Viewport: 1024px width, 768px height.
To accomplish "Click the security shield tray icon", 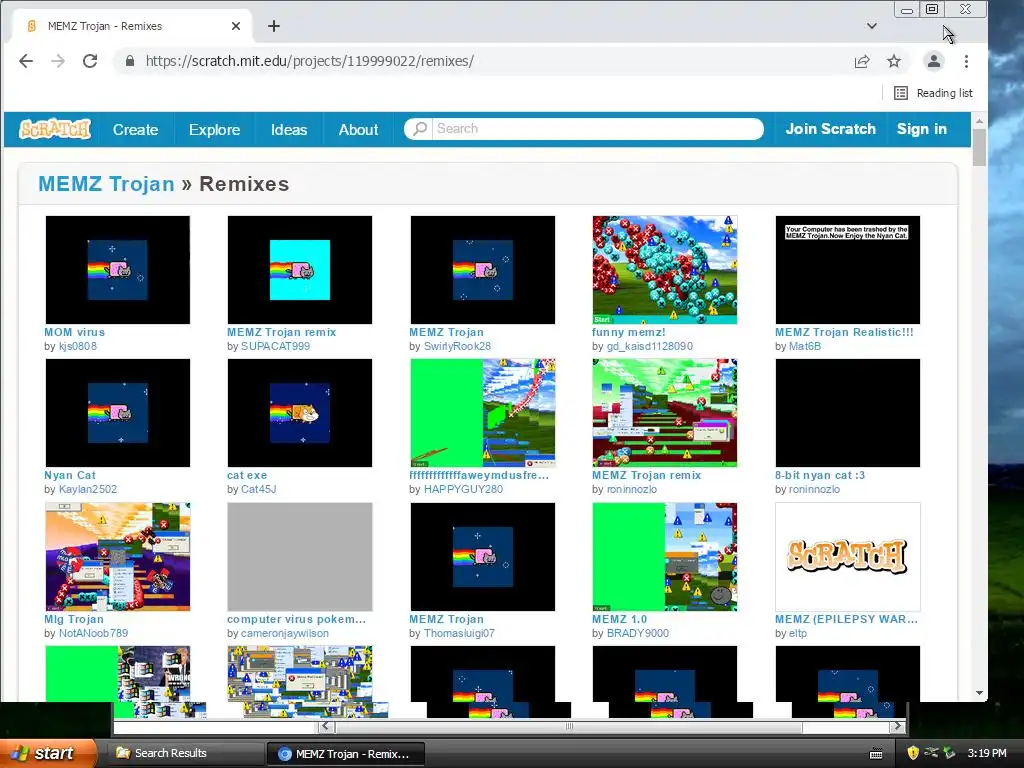I will 913,753.
